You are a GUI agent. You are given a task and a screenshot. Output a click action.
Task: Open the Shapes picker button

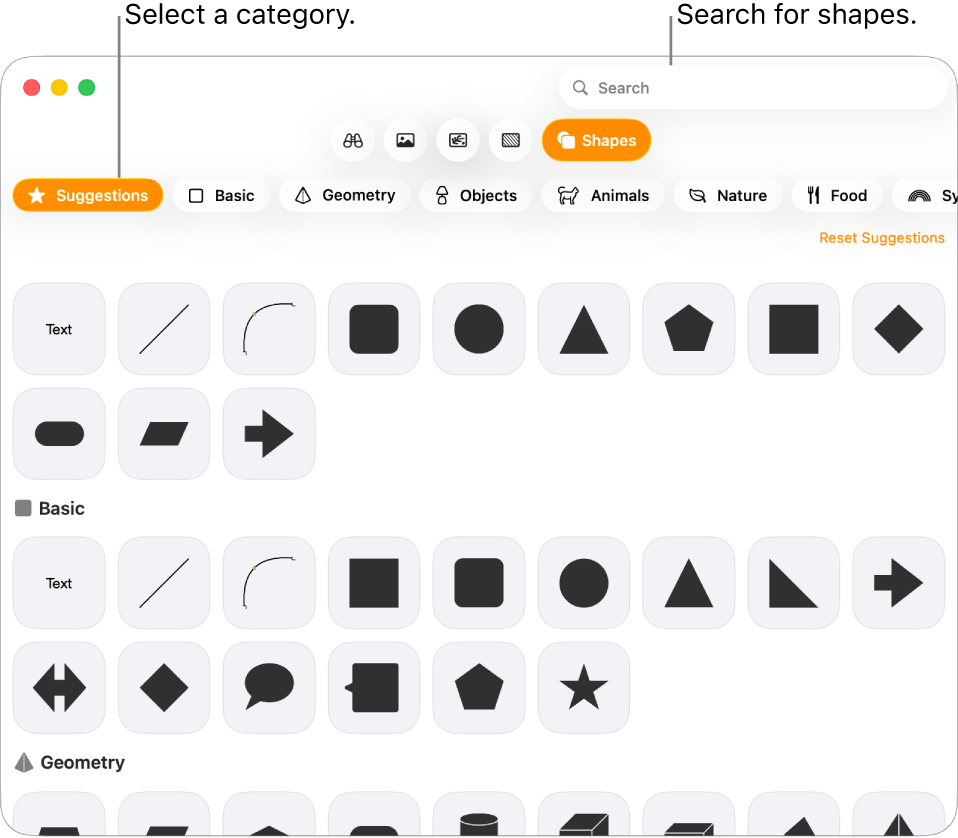(596, 140)
